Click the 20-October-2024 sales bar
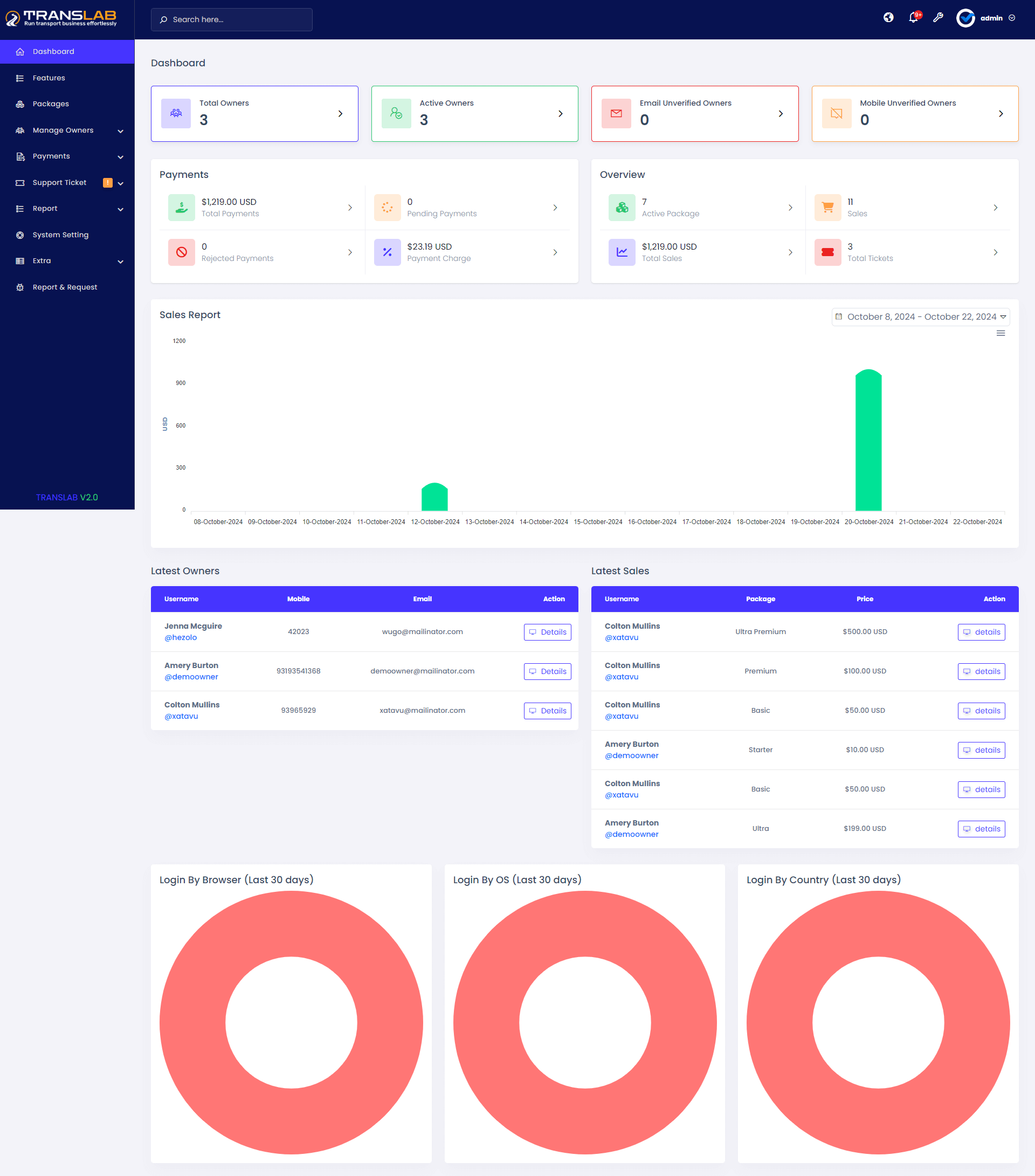This screenshot has width=1035, height=1176. tap(868, 440)
